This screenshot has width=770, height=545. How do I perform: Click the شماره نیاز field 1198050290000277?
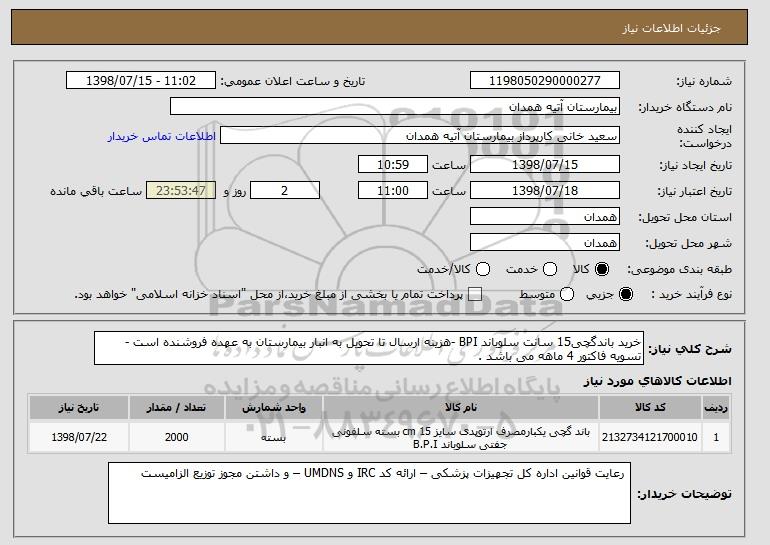[x=545, y=80]
